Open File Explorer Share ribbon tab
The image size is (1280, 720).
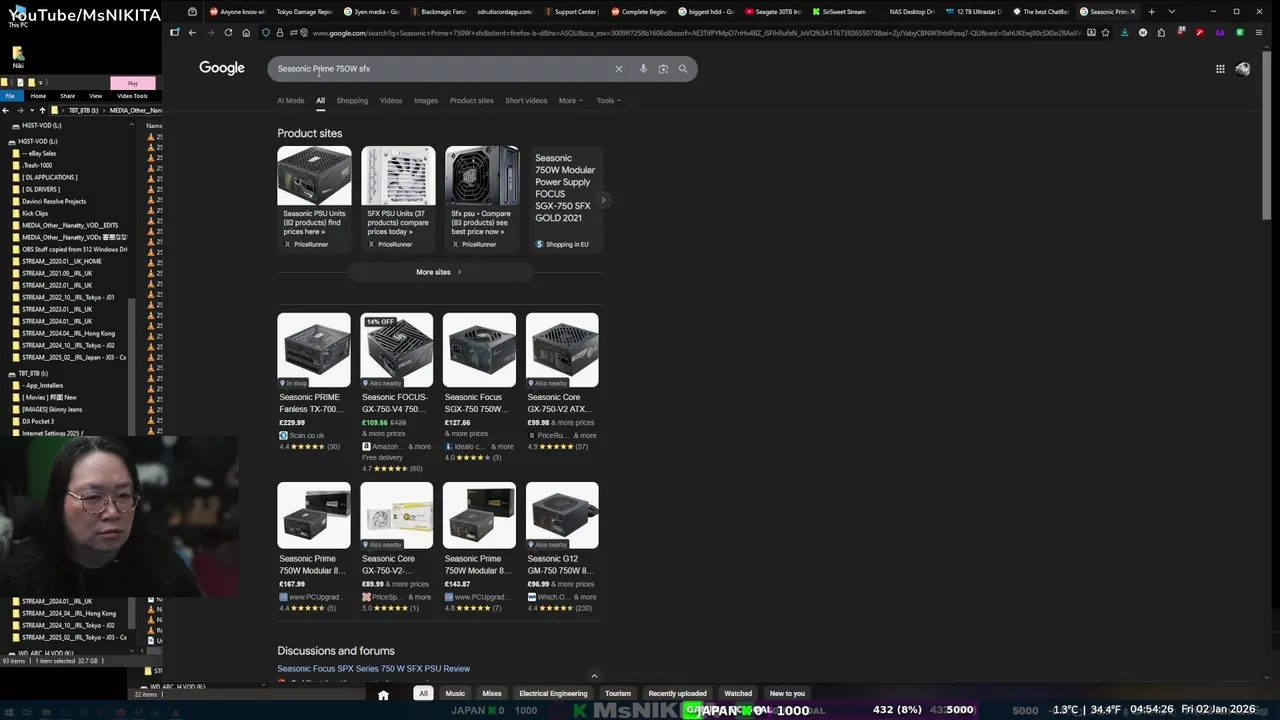point(67,96)
